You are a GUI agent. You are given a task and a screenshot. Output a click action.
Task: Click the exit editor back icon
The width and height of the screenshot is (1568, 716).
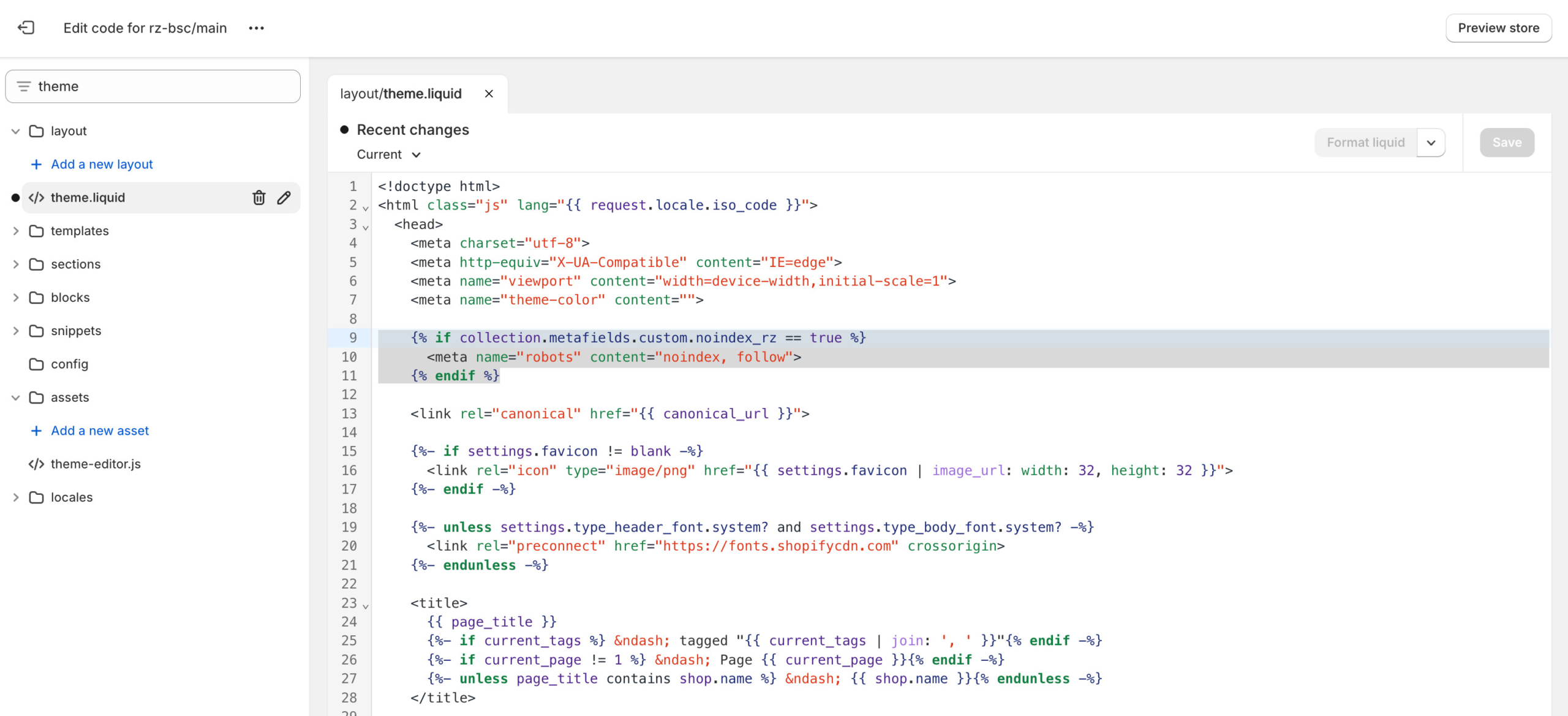point(26,28)
